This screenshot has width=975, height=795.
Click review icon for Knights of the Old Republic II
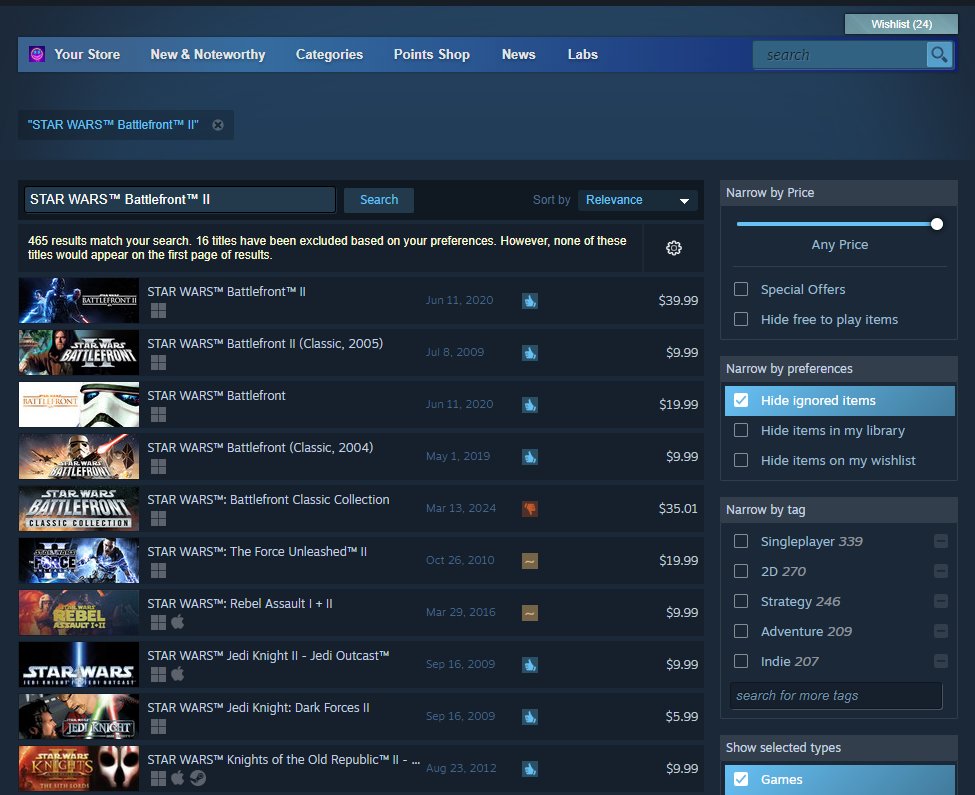point(530,769)
